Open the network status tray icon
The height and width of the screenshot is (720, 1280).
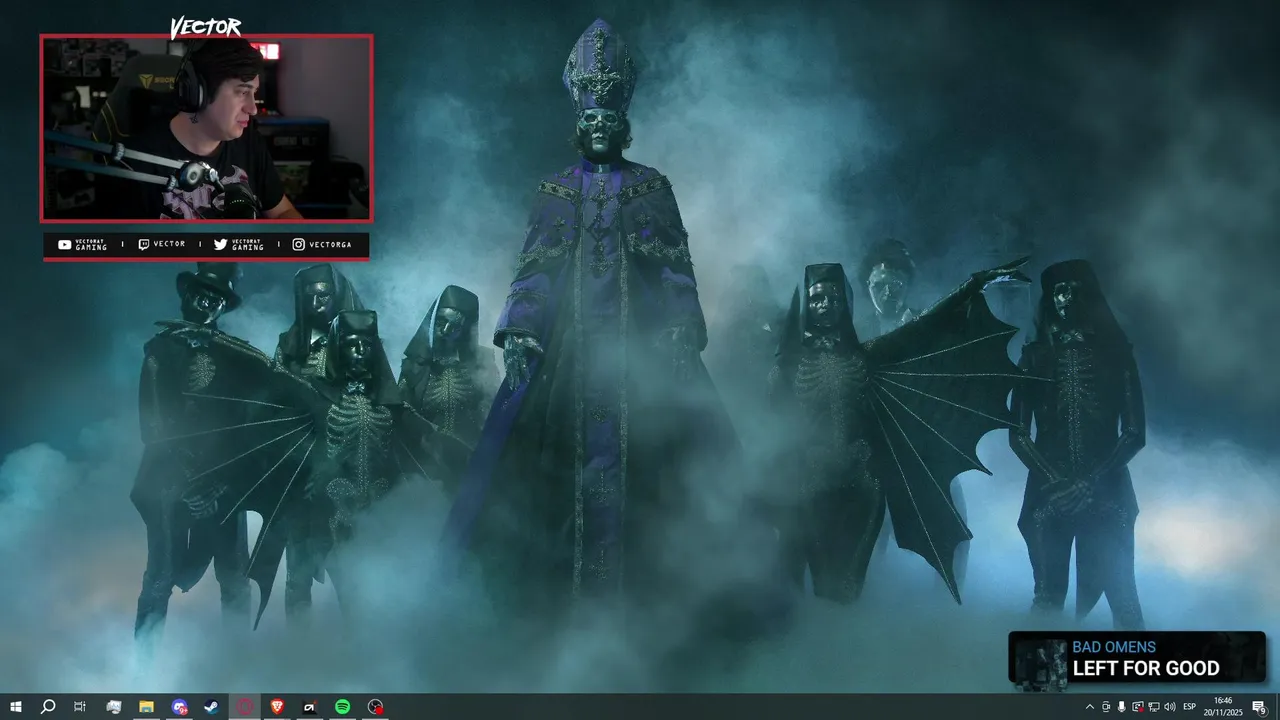[1154, 707]
